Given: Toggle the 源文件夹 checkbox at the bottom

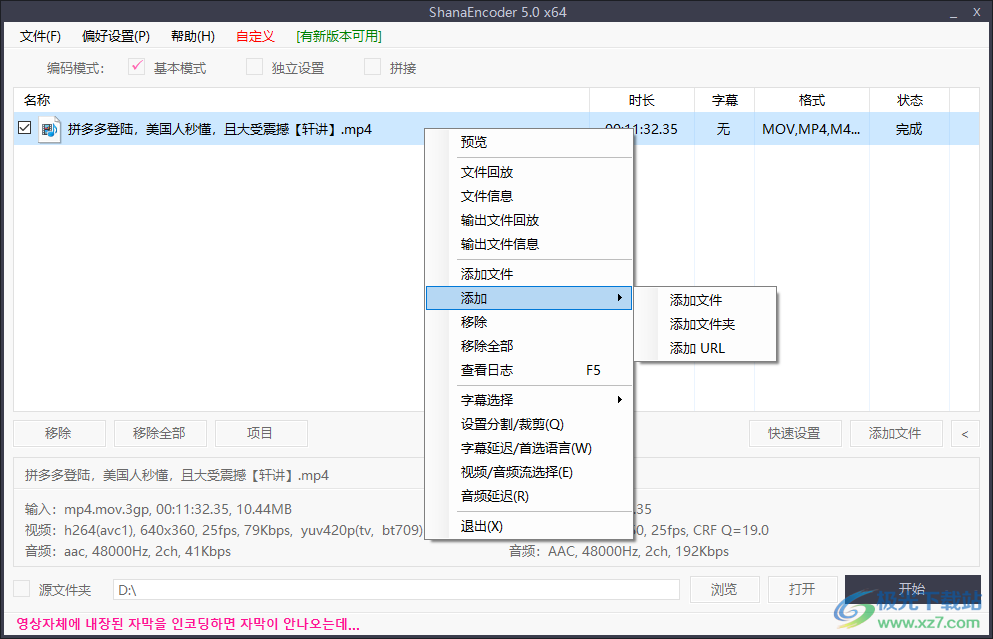Looking at the screenshot, I should [x=22, y=590].
